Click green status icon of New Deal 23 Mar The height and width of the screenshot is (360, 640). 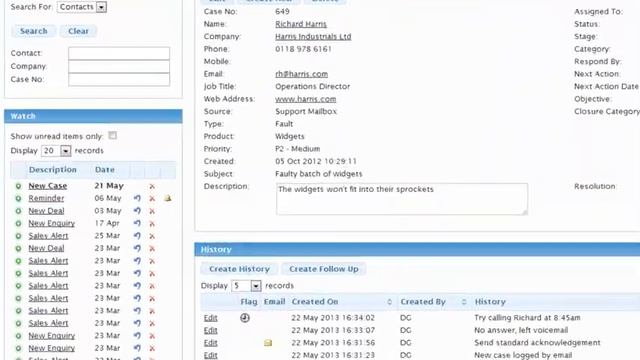[x=18, y=249]
